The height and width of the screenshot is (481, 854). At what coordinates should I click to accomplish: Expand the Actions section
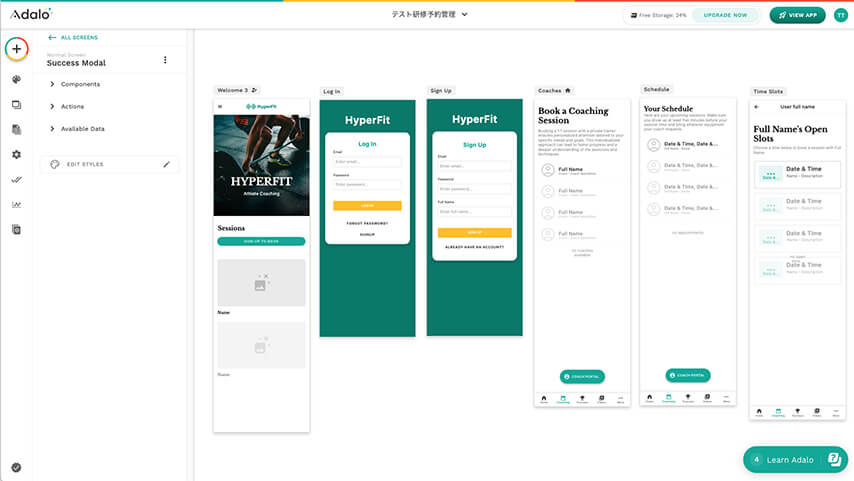[72, 106]
